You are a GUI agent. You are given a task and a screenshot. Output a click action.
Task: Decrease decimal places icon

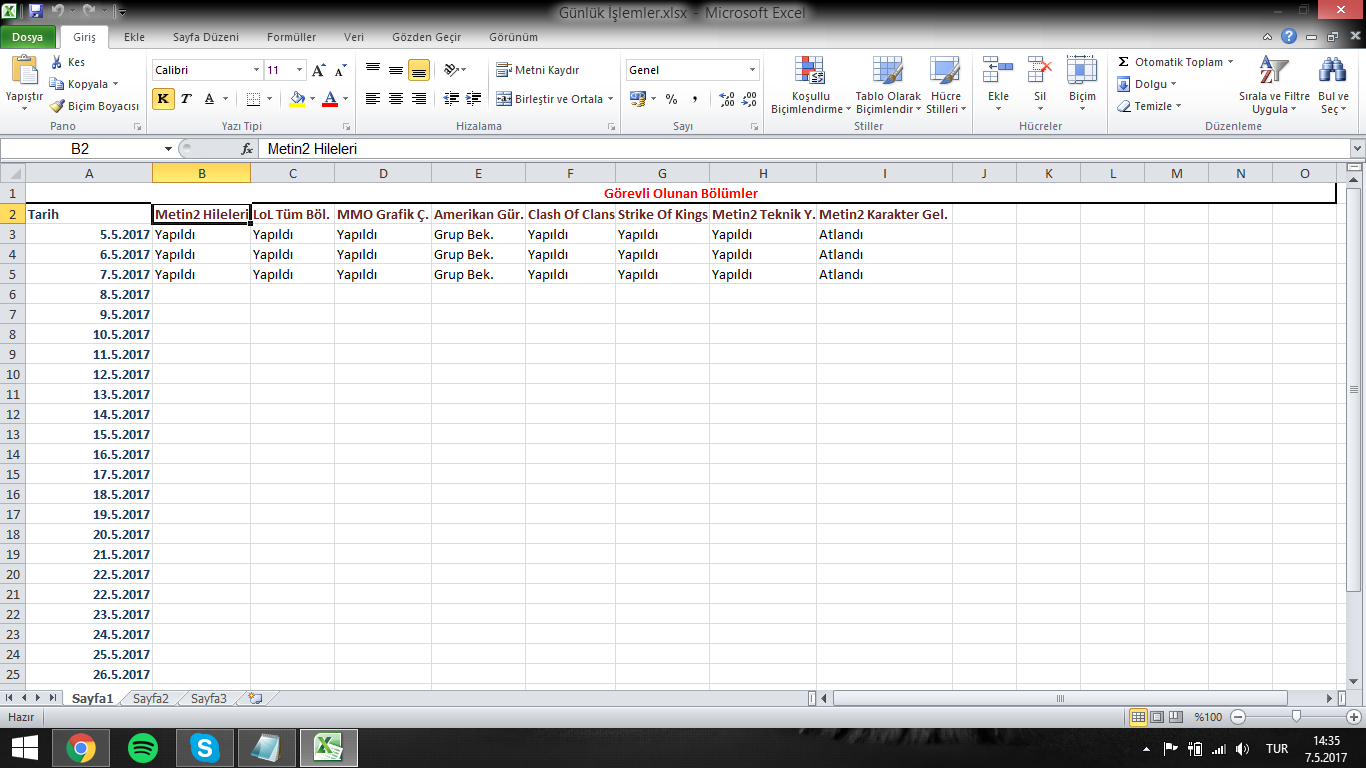tap(750, 99)
